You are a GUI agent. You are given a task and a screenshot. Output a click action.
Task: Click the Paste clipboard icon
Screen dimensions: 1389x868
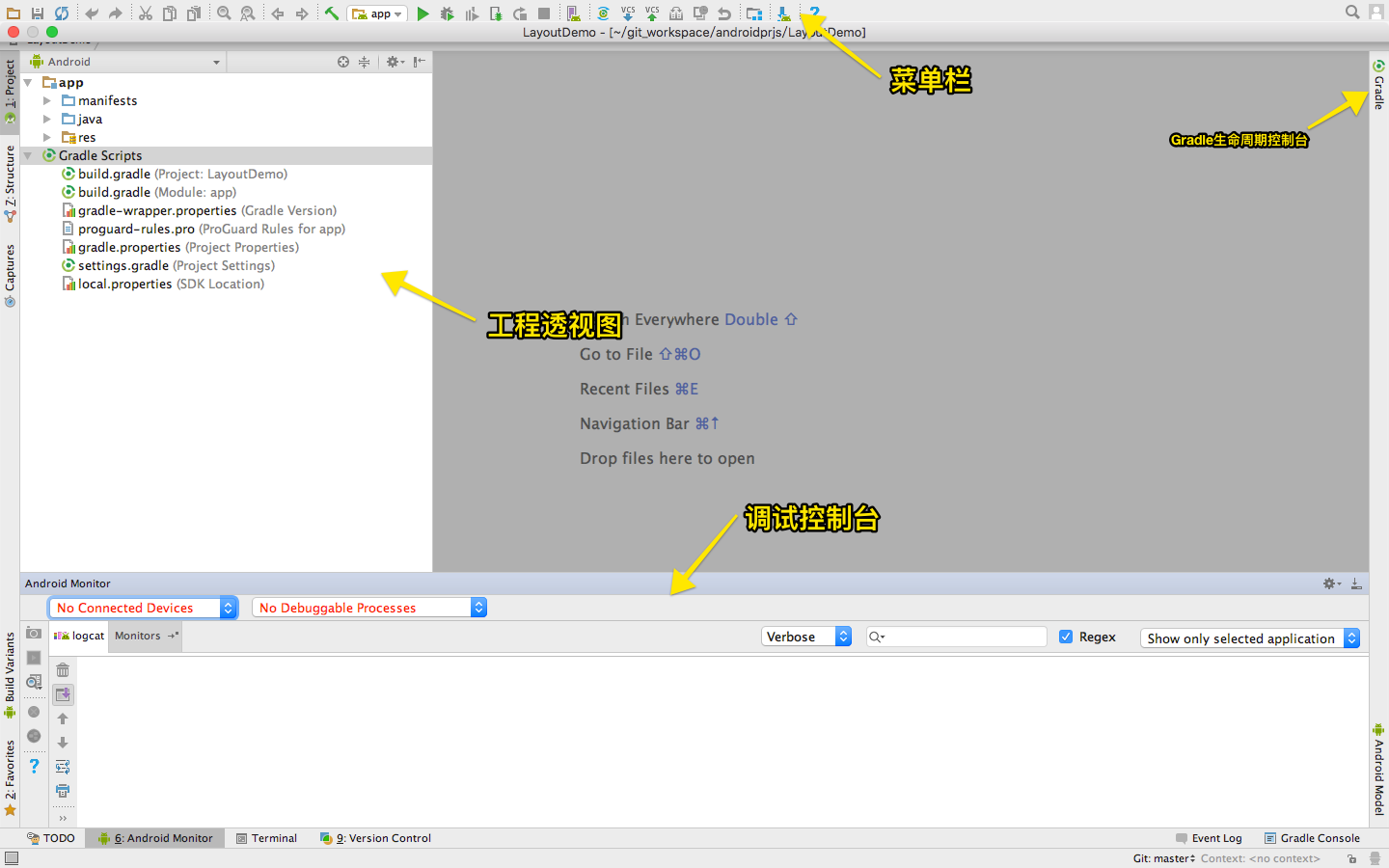194,14
